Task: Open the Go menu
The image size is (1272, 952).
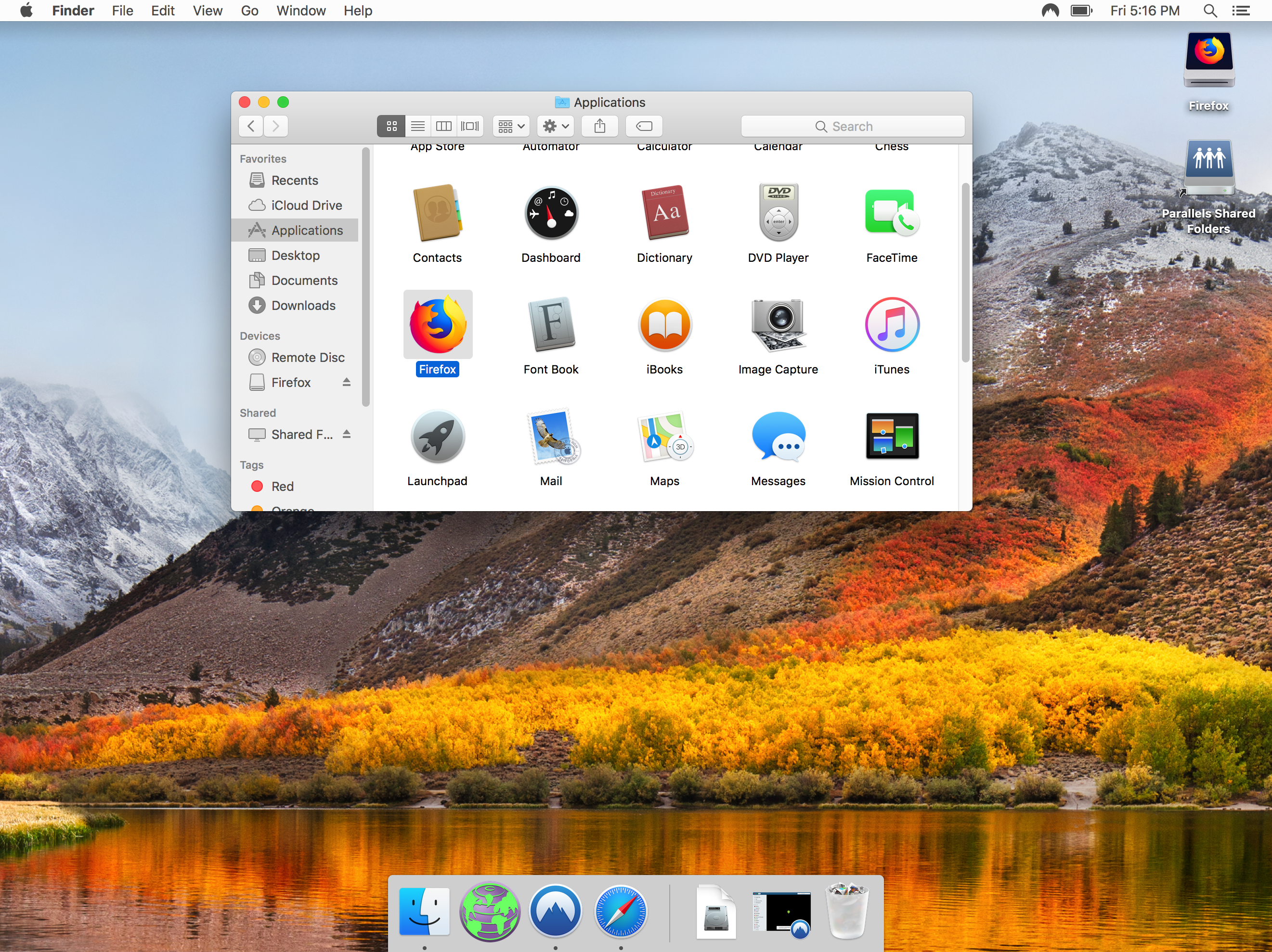Action: [249, 11]
